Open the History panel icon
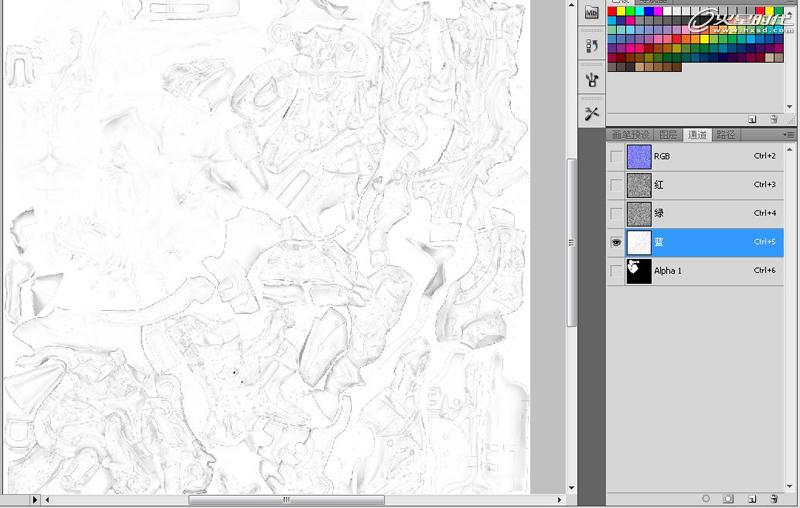The height and width of the screenshot is (508, 800). point(591,46)
